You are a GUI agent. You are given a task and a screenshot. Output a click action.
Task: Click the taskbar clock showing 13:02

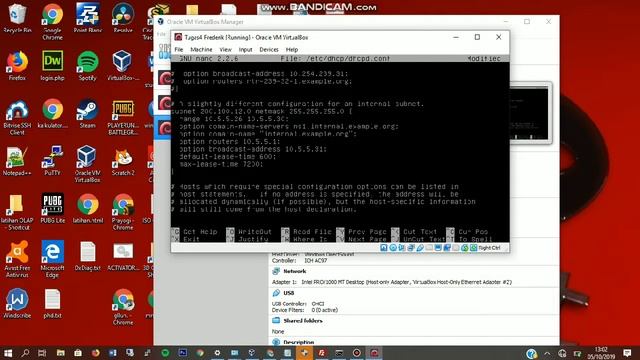[x=601, y=353]
